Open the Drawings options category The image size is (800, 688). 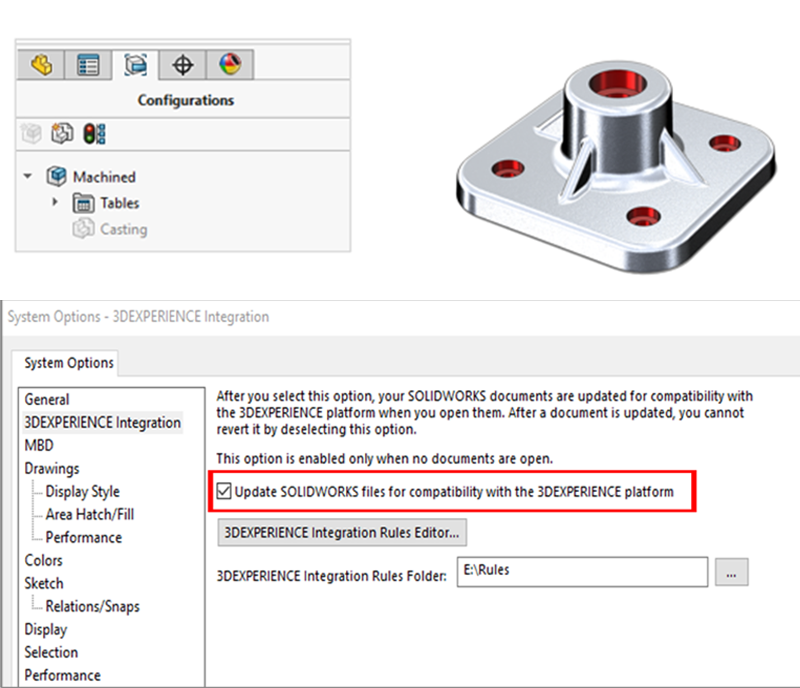point(52,469)
